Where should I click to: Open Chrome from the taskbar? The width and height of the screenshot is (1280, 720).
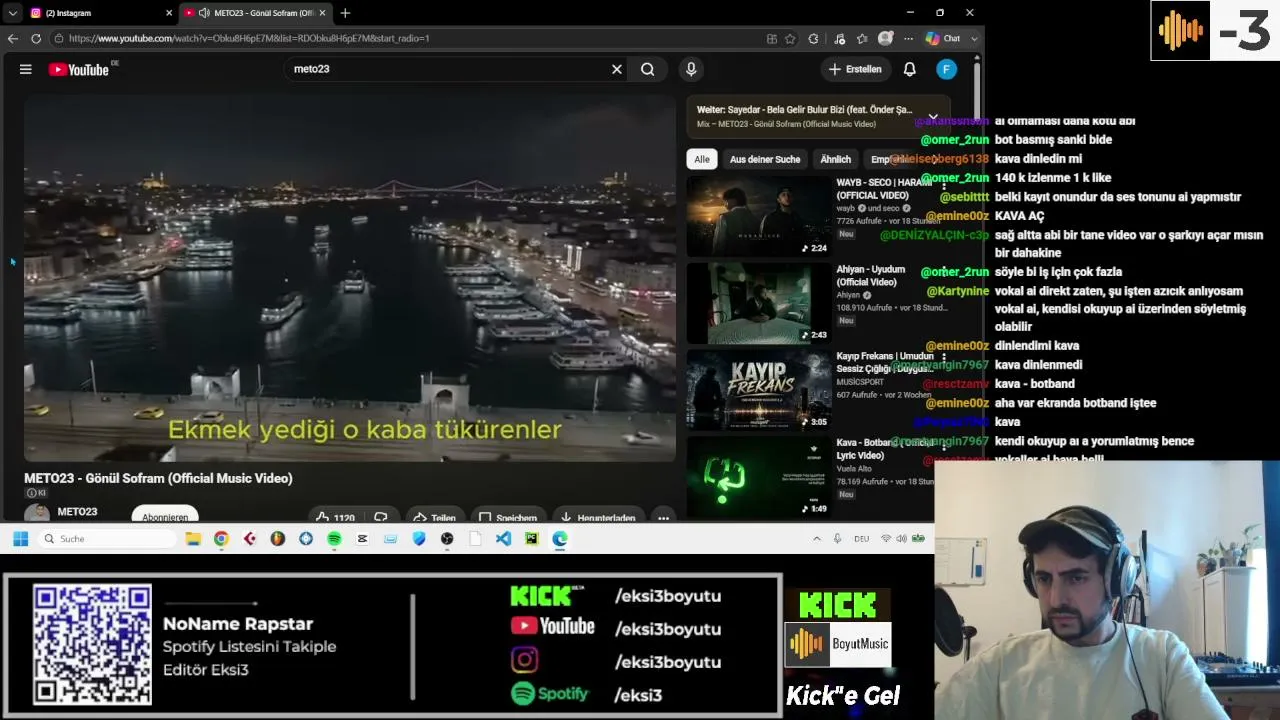click(x=221, y=539)
